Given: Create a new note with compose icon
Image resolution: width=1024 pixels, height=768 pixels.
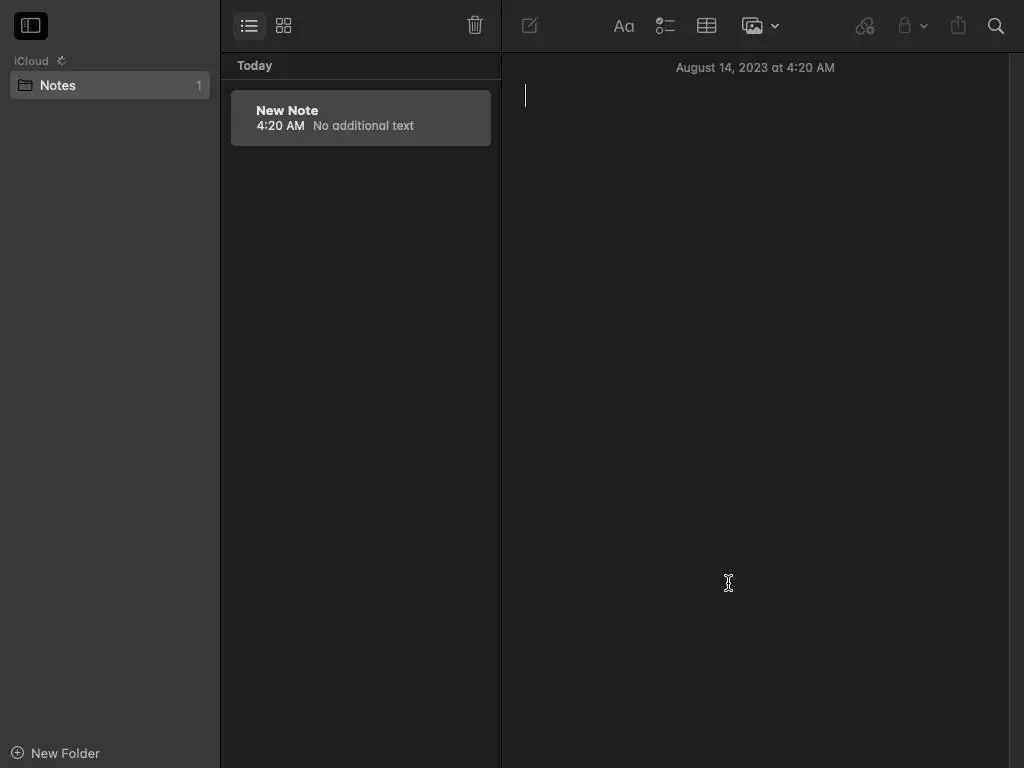Looking at the screenshot, I should 530,25.
